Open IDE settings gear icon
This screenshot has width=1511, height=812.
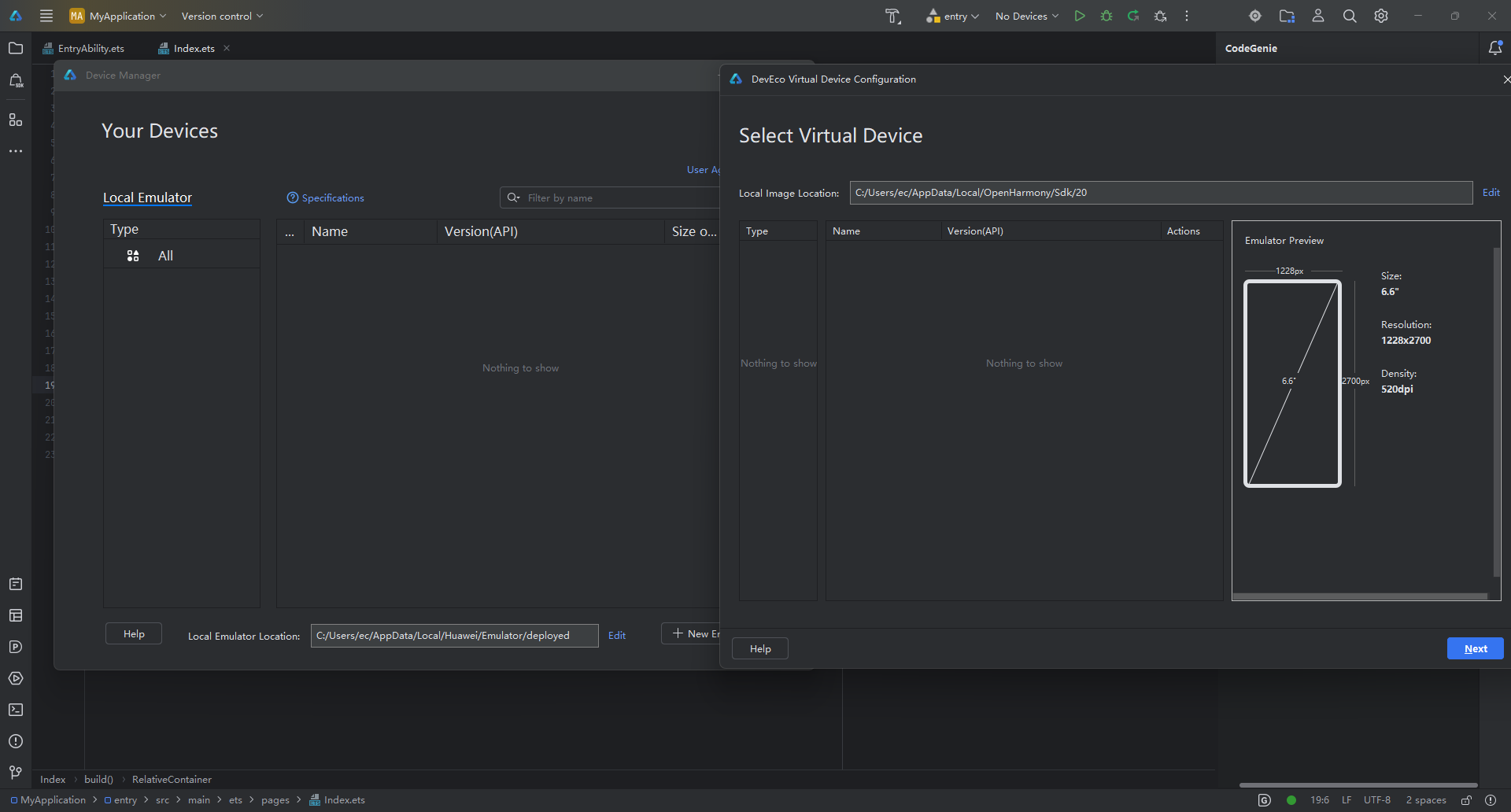(x=1381, y=16)
